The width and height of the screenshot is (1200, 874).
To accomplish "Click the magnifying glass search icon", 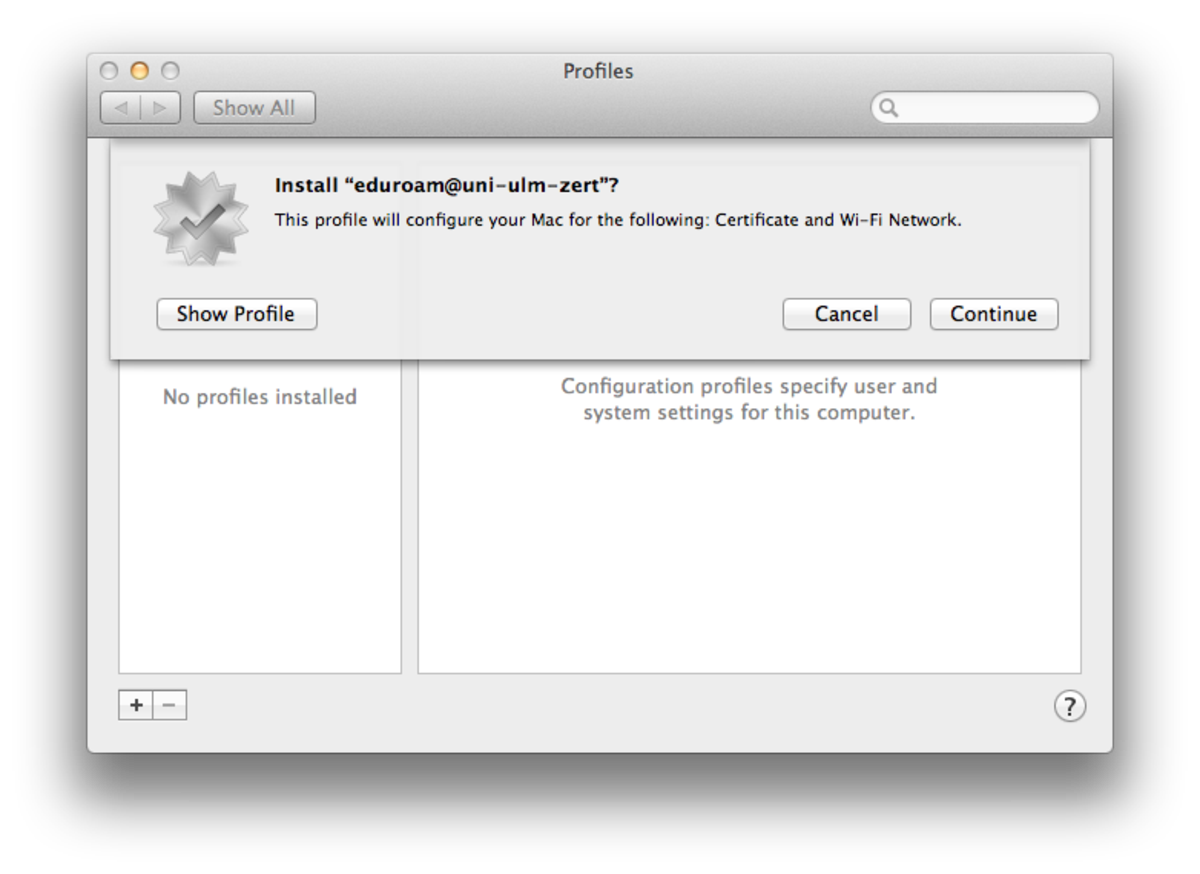I will [888, 108].
